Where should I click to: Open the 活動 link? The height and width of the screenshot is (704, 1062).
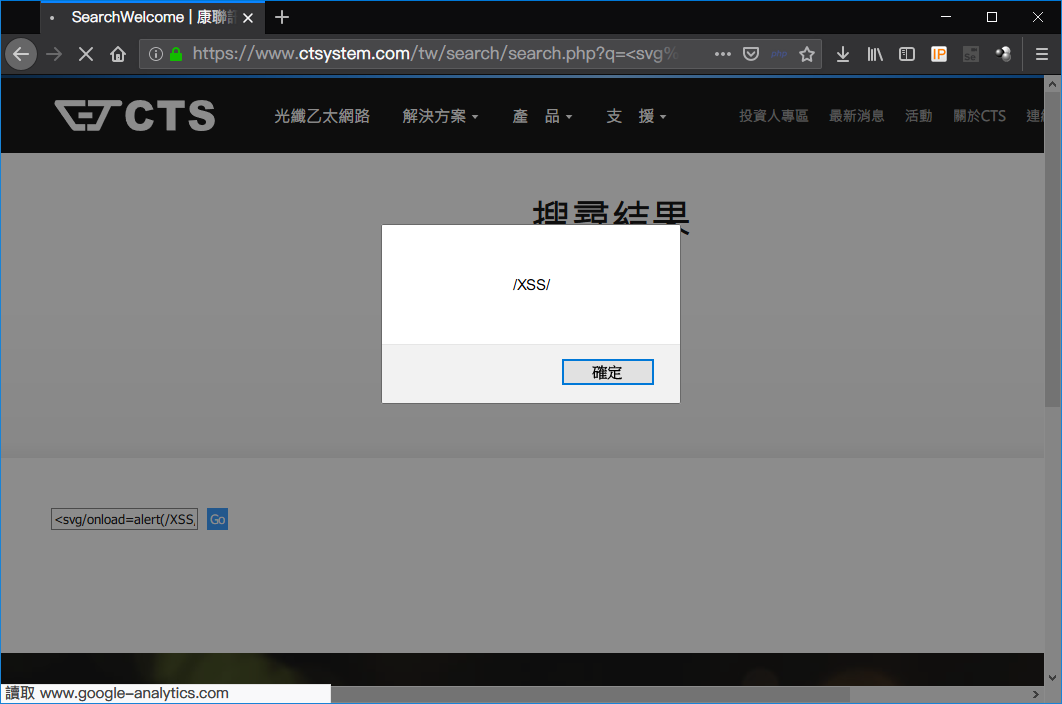(x=918, y=117)
